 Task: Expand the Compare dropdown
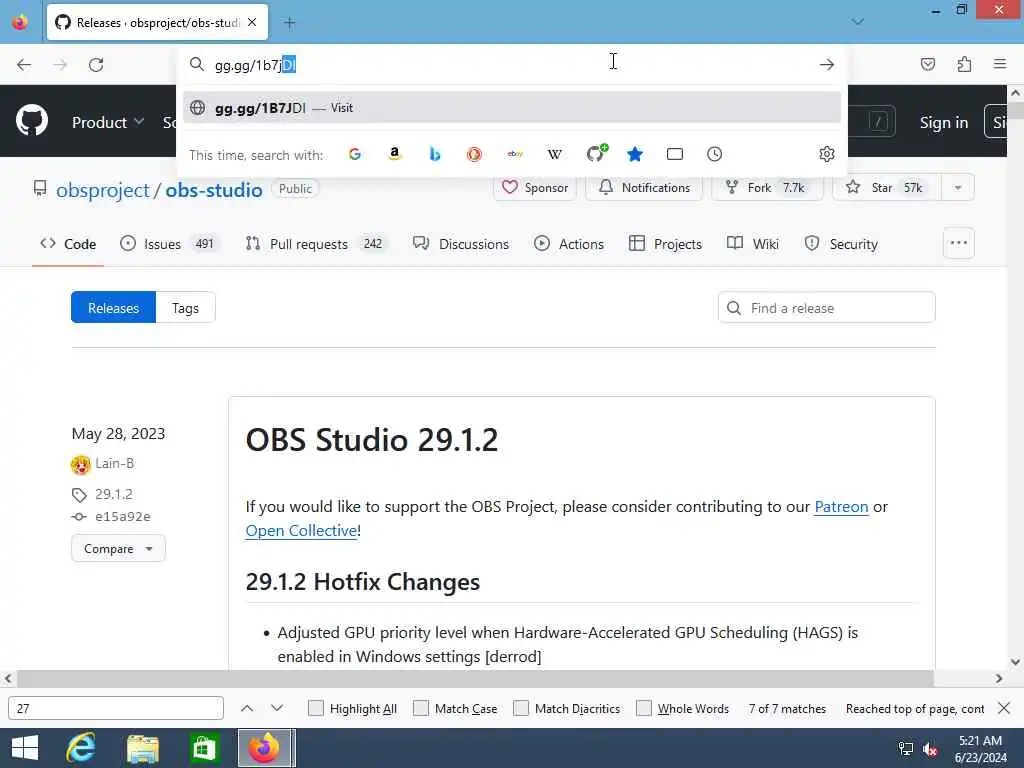[118, 548]
